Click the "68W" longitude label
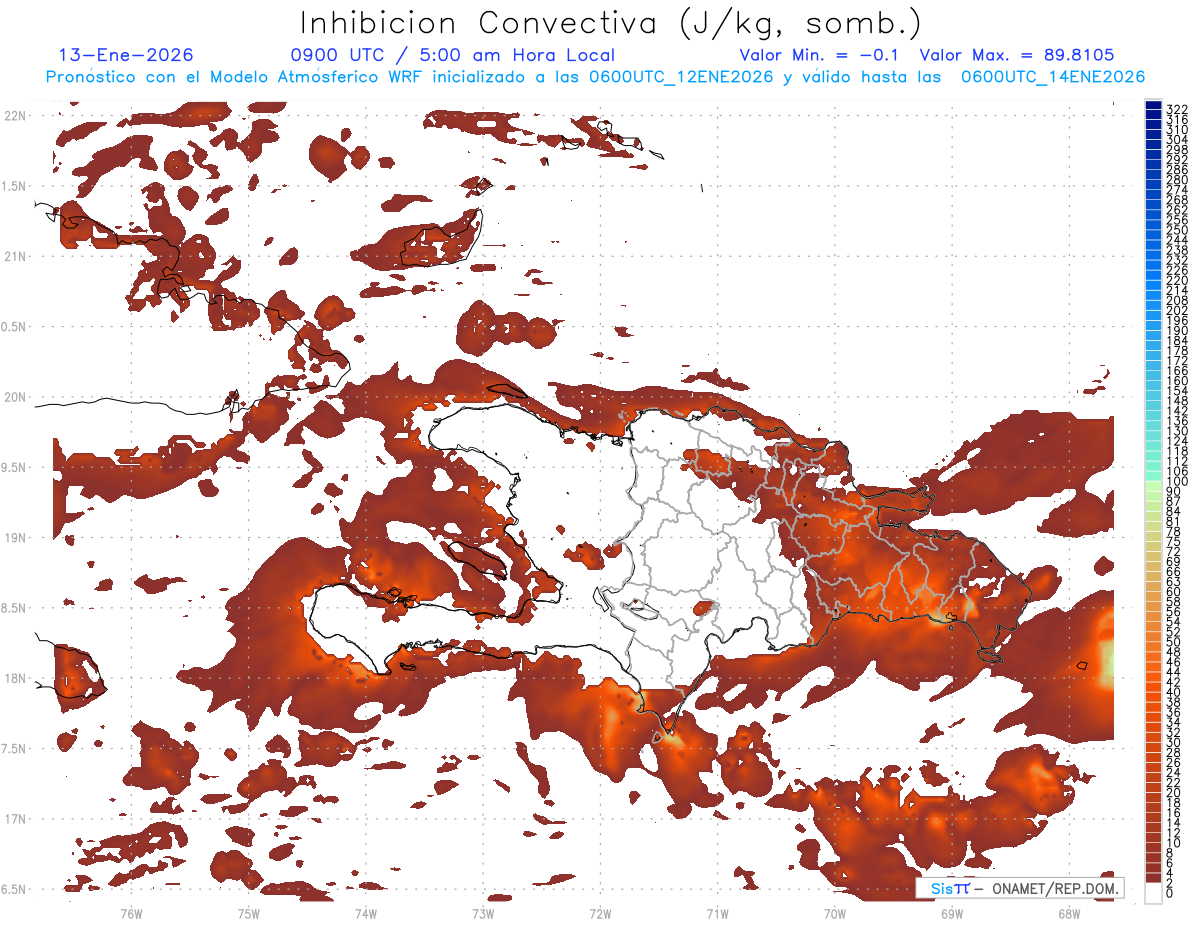Viewport: 1200px width, 927px height. coord(1069,913)
